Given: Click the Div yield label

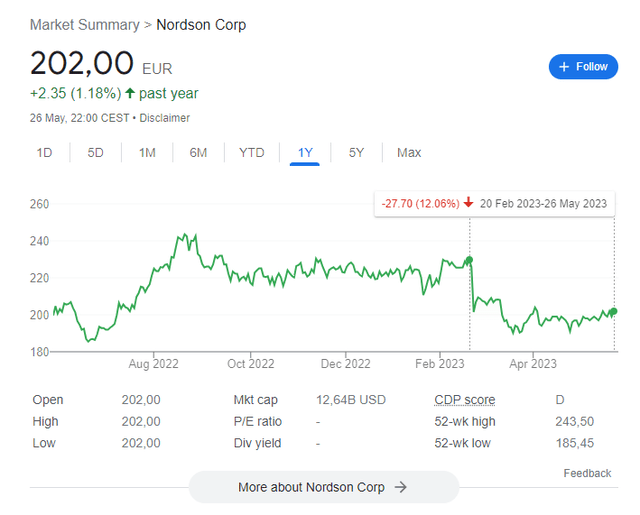Looking at the screenshot, I should point(257,443).
